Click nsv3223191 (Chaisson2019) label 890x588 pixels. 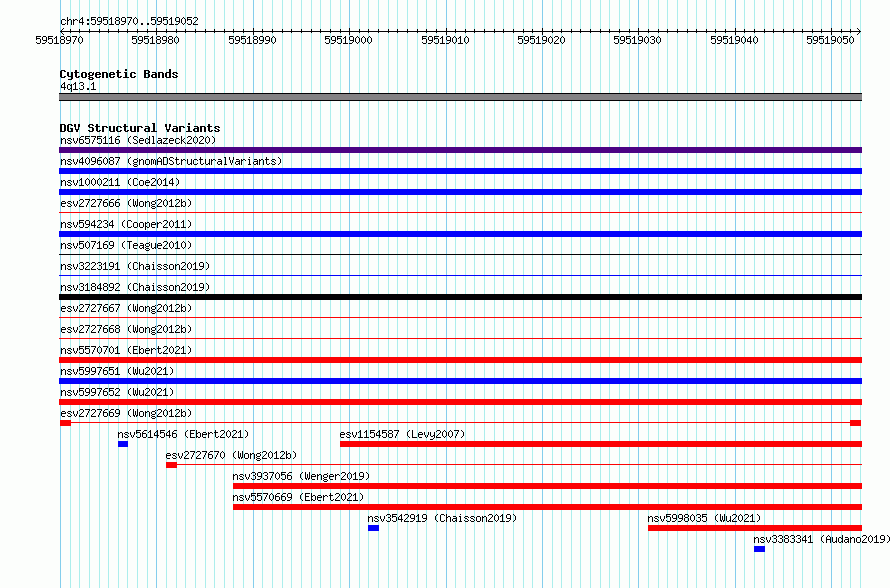[x=135, y=266]
